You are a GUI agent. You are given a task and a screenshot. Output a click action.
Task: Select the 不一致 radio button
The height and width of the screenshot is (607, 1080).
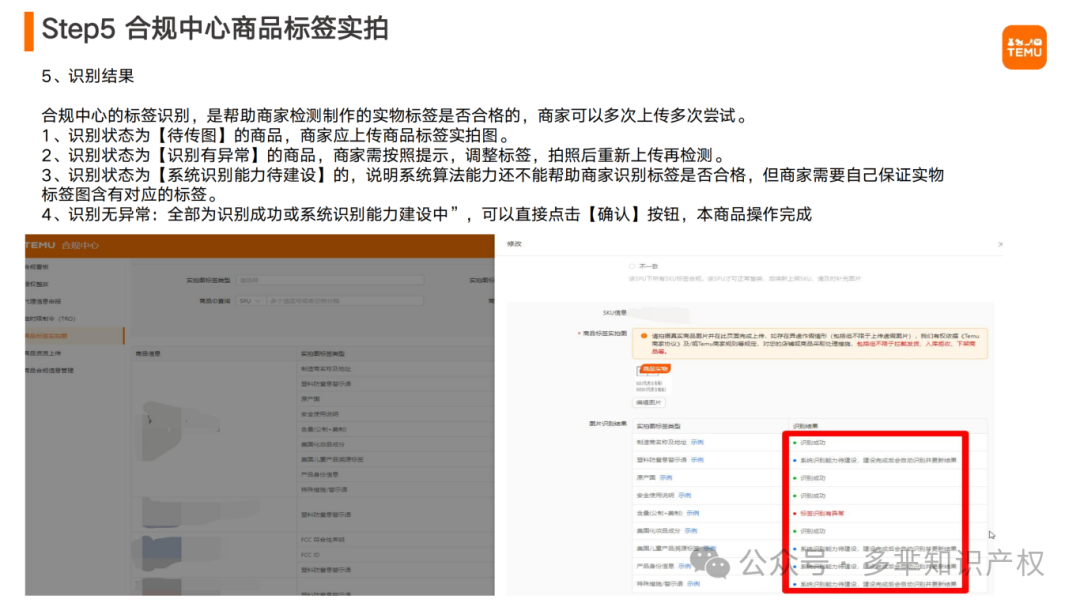[x=632, y=266]
